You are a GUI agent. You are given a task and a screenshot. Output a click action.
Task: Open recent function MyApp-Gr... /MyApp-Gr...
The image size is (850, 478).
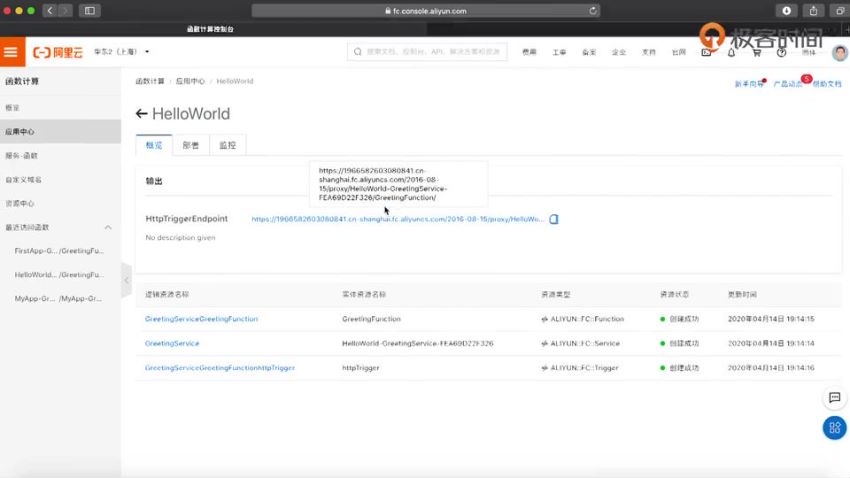point(58,299)
